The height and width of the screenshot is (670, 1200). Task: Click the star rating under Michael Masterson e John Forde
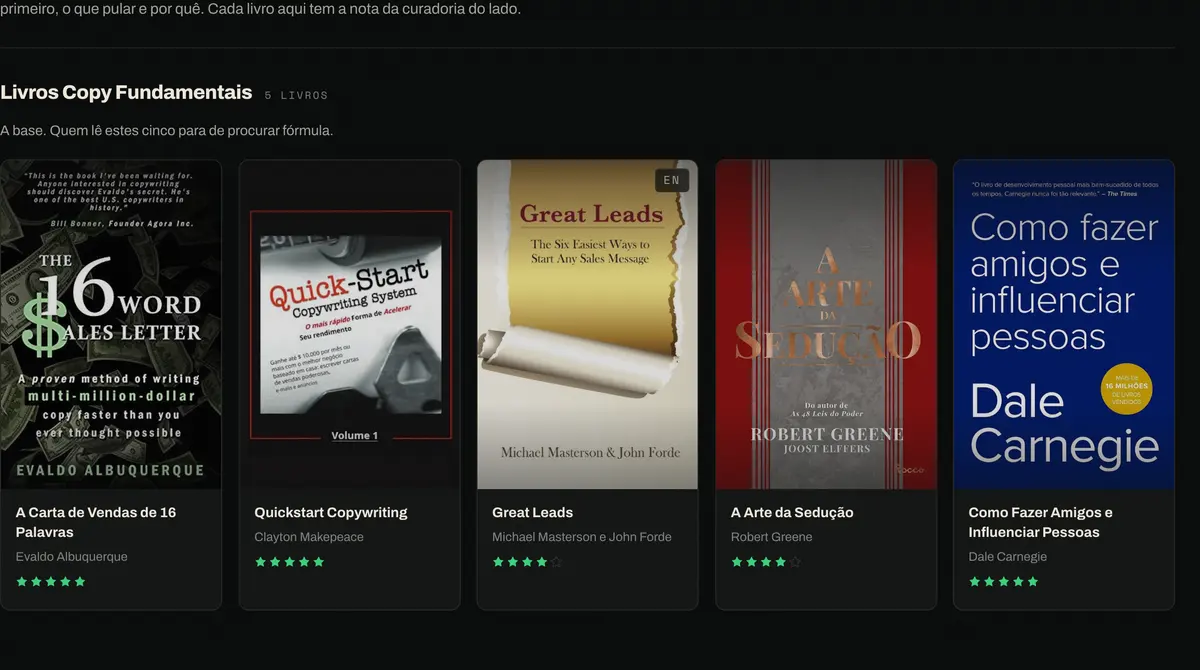(x=527, y=562)
